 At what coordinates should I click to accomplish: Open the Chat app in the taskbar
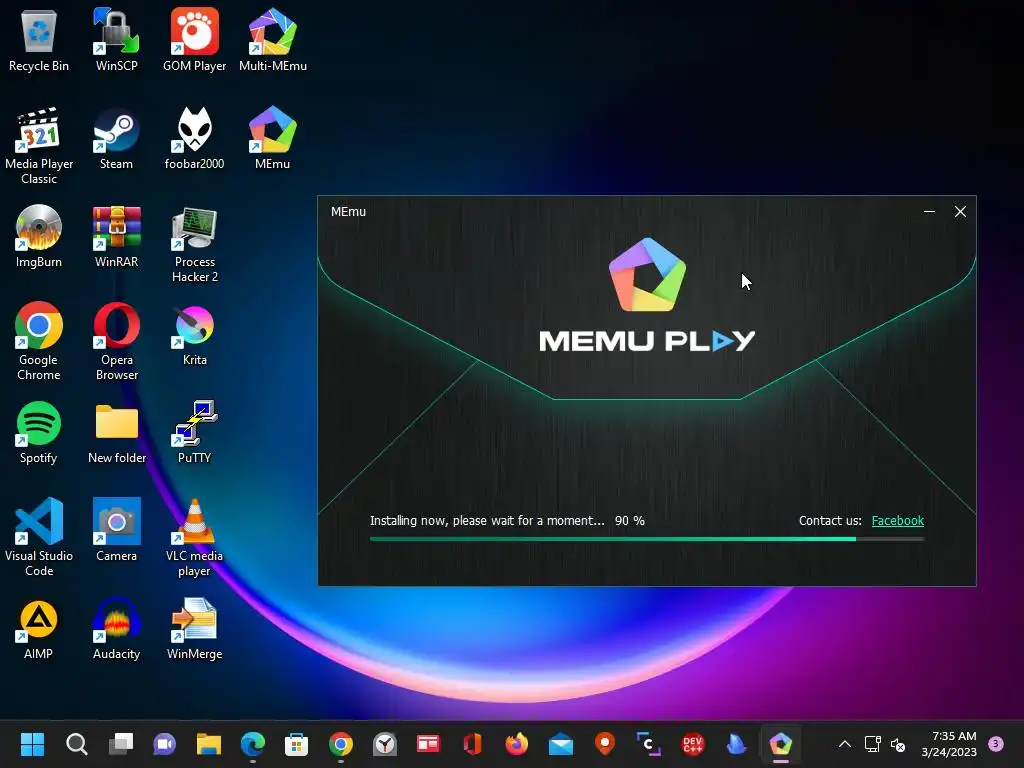pos(165,744)
